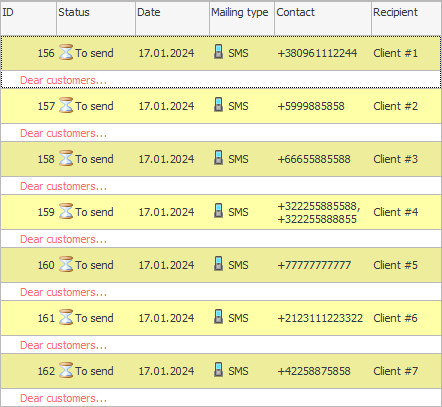The image size is (442, 407).
Task: Click contact number +322255885588
Action: (x=318, y=206)
